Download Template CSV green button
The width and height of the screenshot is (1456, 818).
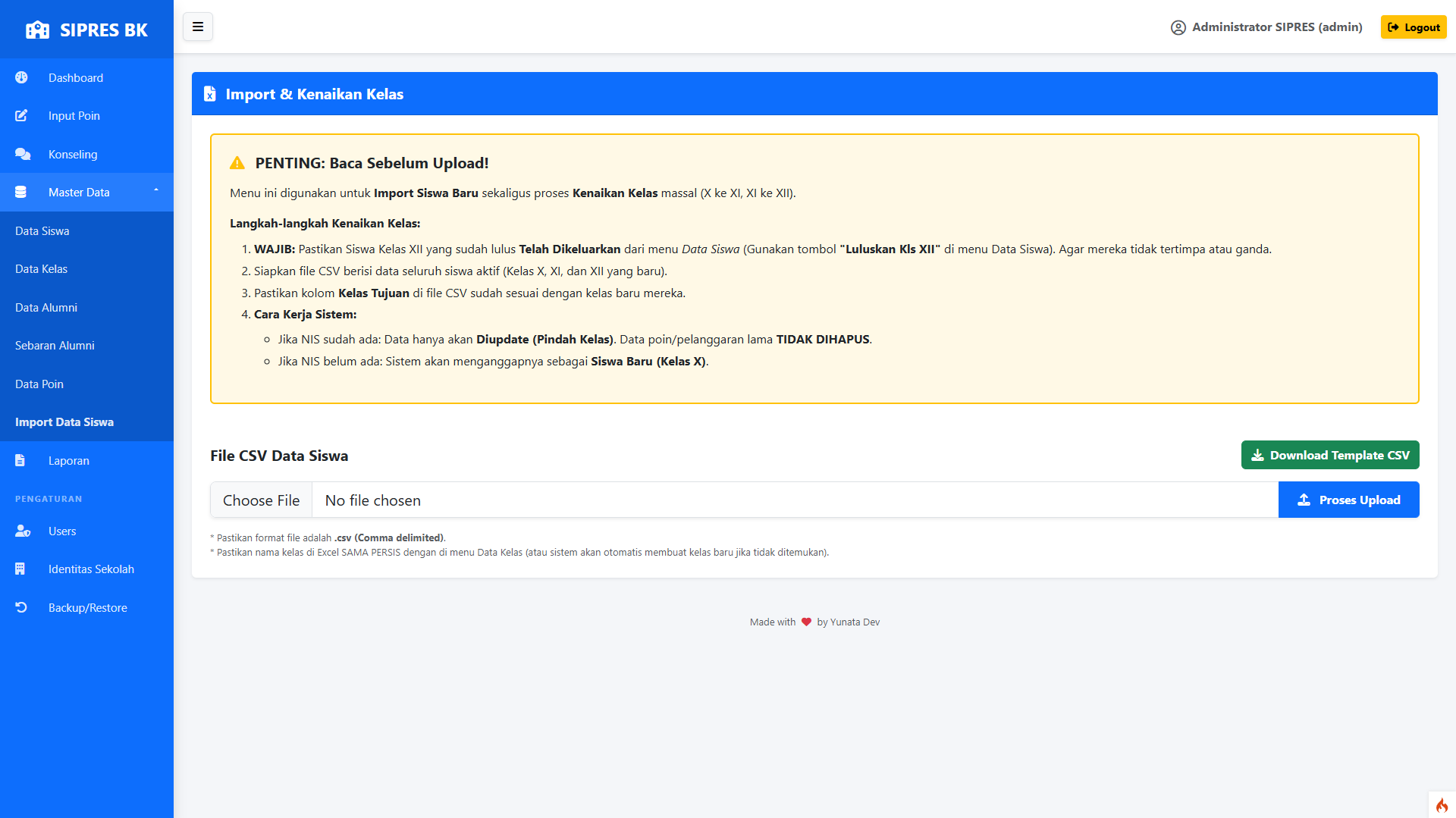click(x=1329, y=456)
